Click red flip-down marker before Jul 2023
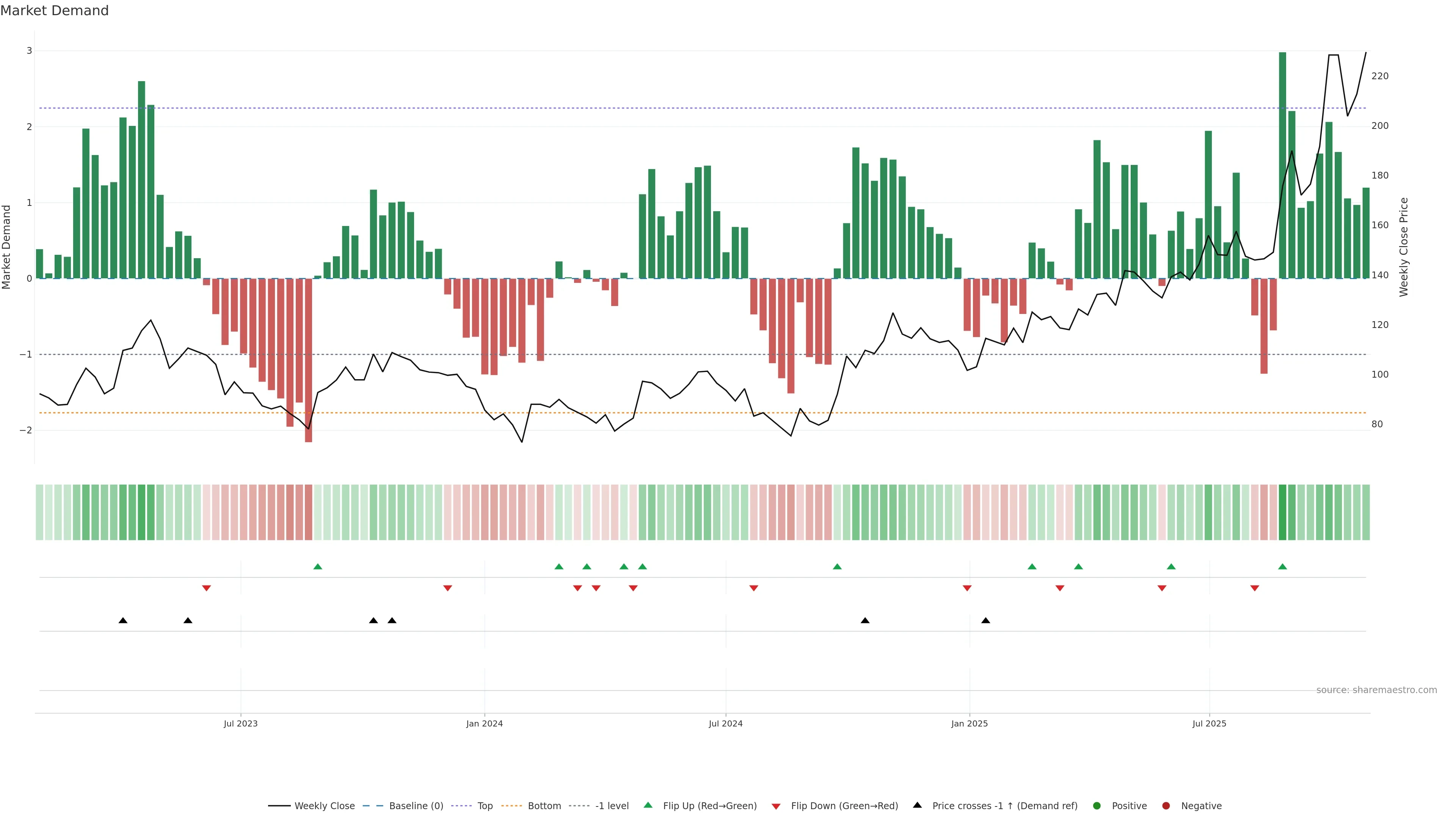 click(x=206, y=588)
